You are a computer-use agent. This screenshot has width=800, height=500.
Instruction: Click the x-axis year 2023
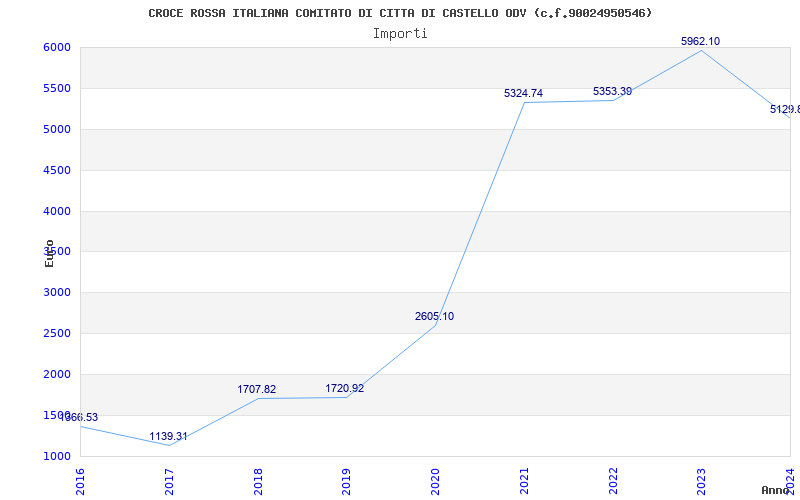[x=702, y=481]
